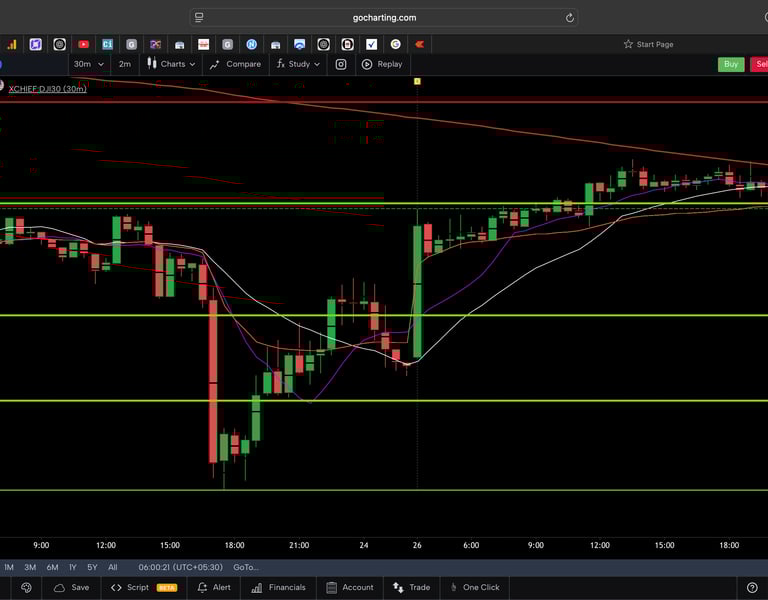Click the bell icon for Alert
Screen dimensions: 768x600
[202, 587]
